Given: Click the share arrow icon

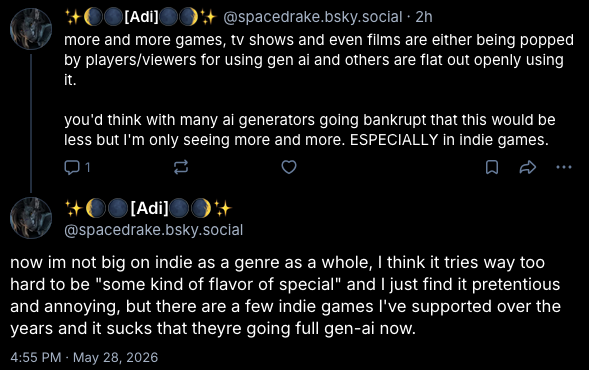Looking at the screenshot, I should tap(527, 167).
